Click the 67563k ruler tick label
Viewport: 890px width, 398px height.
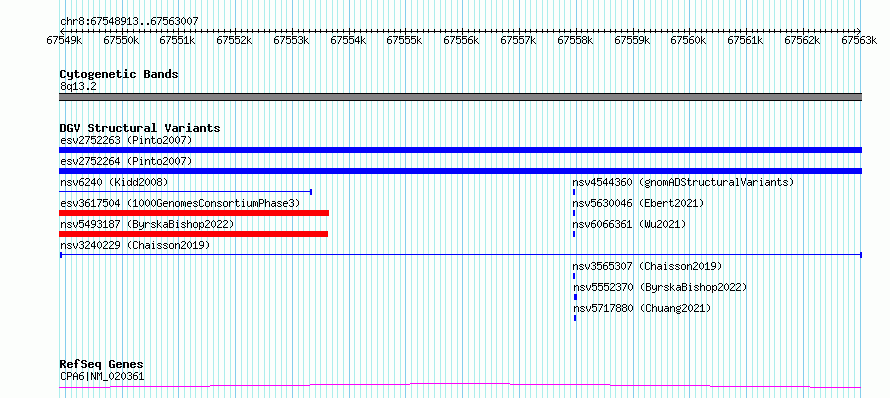pos(860,41)
